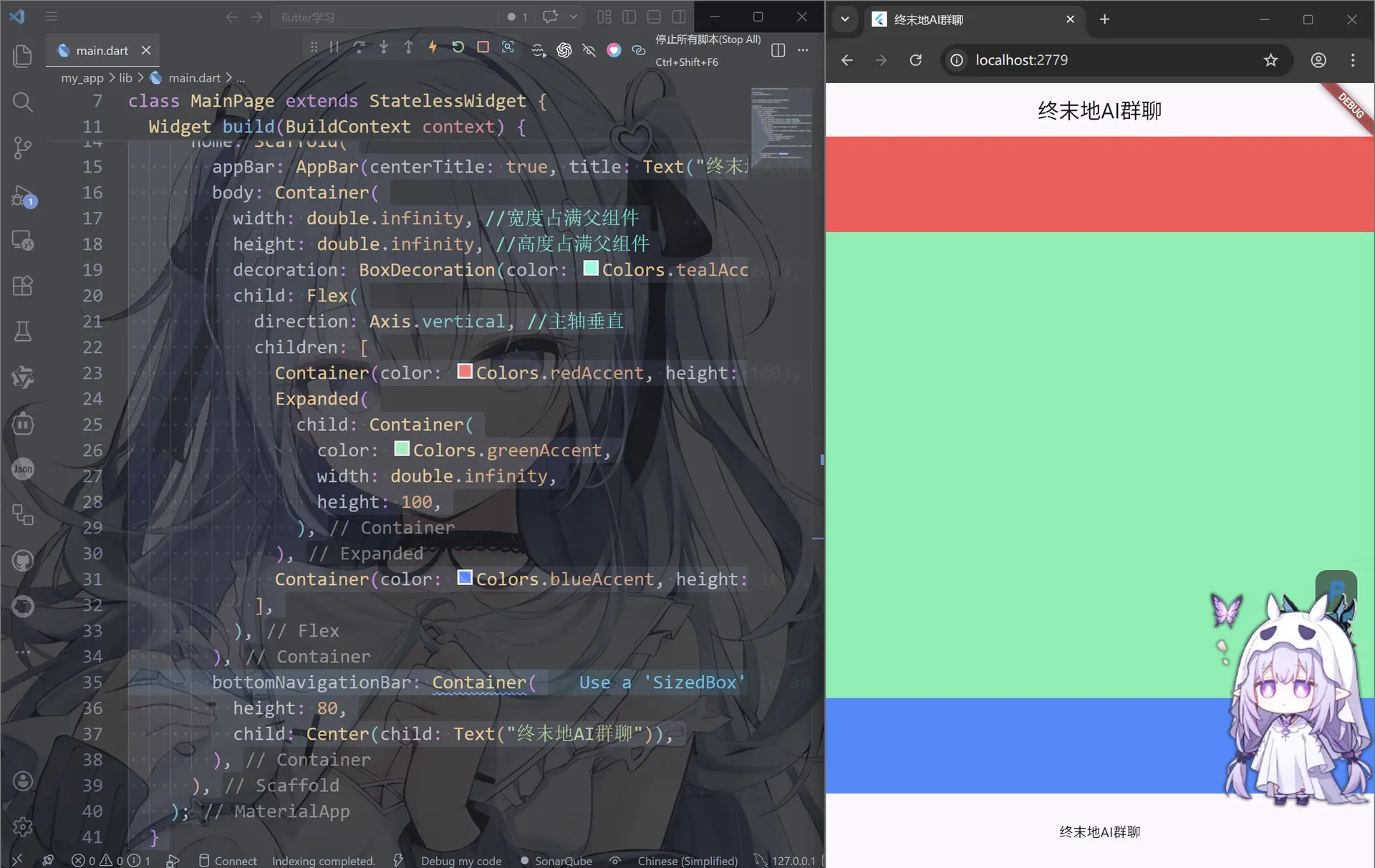Click the Step Over debug button
Viewport: 1375px width, 868px height.
[359, 47]
